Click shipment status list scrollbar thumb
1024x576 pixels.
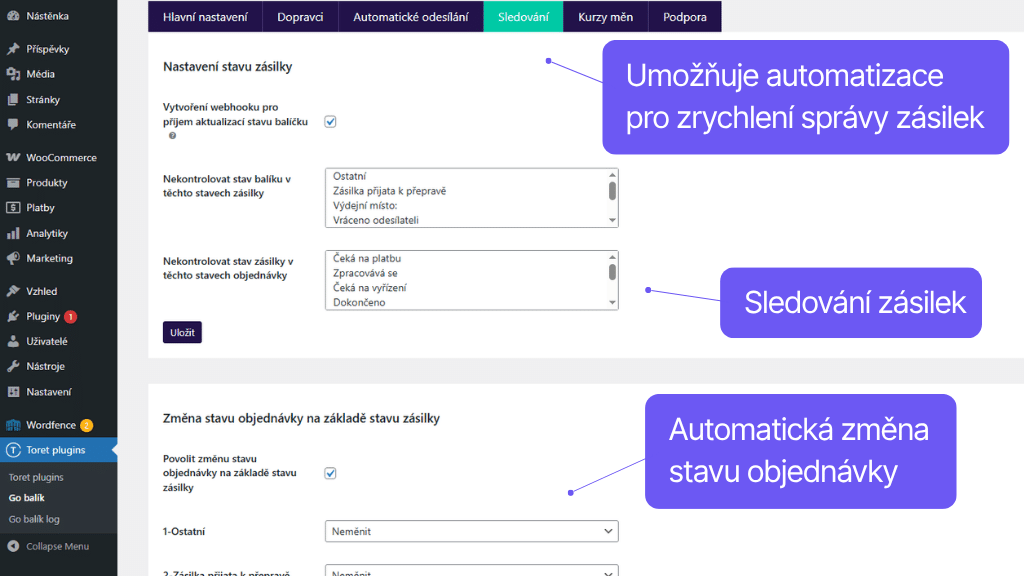pos(612,191)
